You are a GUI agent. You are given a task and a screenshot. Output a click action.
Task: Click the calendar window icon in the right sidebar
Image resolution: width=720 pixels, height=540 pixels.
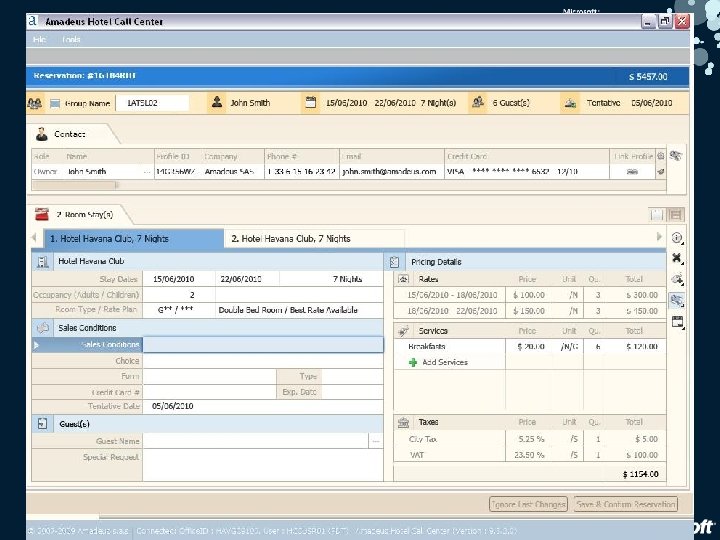tap(677, 321)
